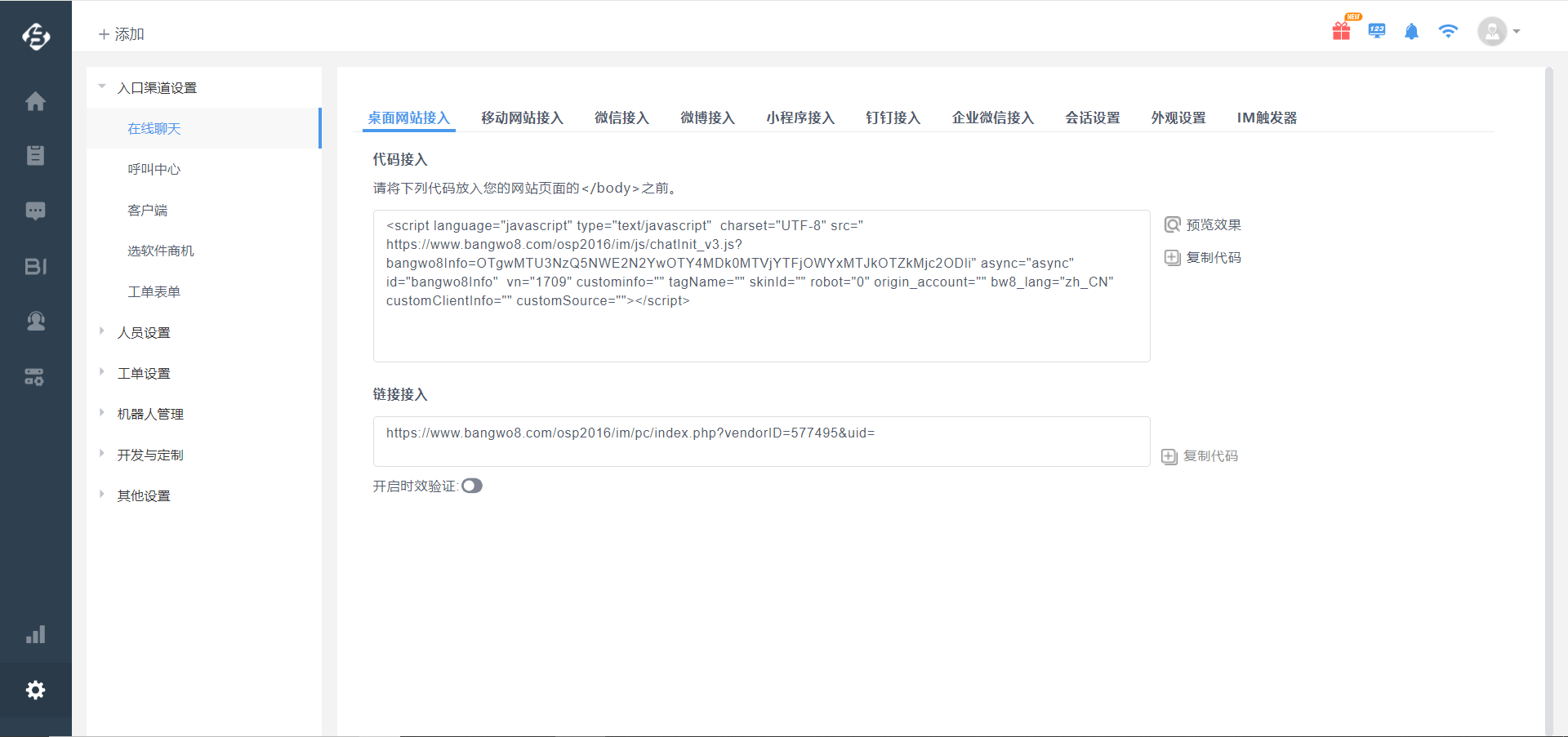1568x737 pixels.
Task: Expand the 人员设置 section
Action: 144,332
